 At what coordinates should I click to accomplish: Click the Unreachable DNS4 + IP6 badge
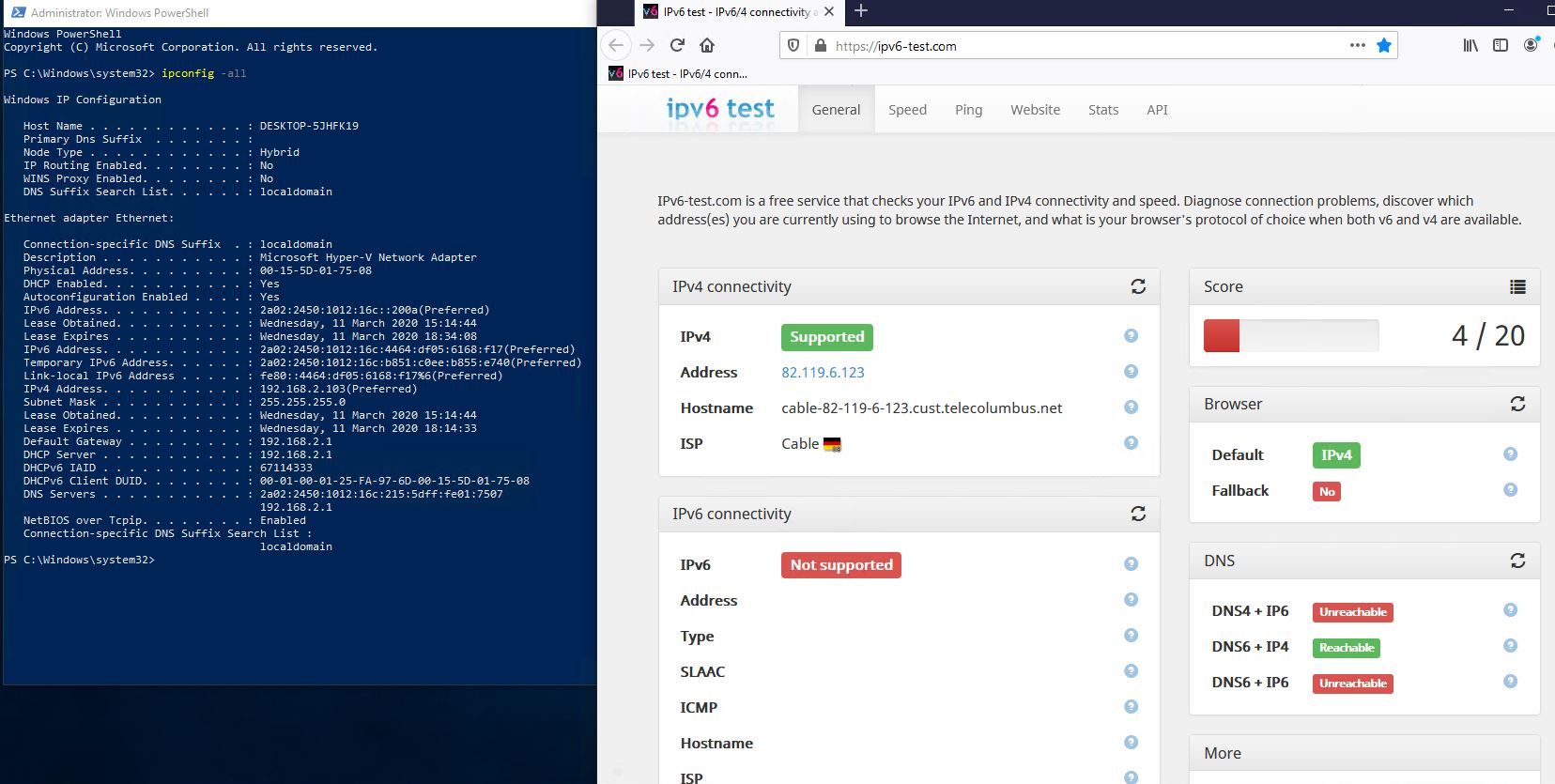point(1353,612)
